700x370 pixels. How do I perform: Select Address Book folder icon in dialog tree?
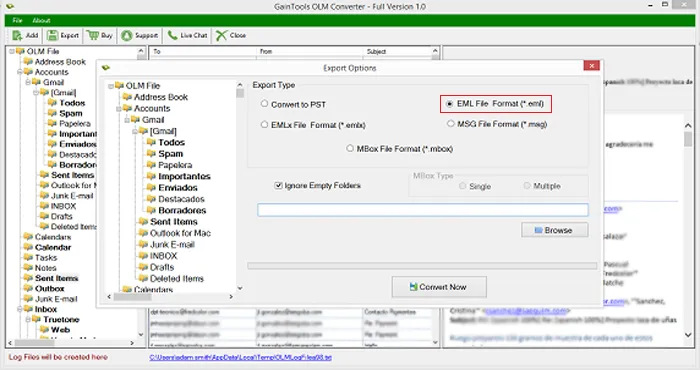tap(127, 97)
